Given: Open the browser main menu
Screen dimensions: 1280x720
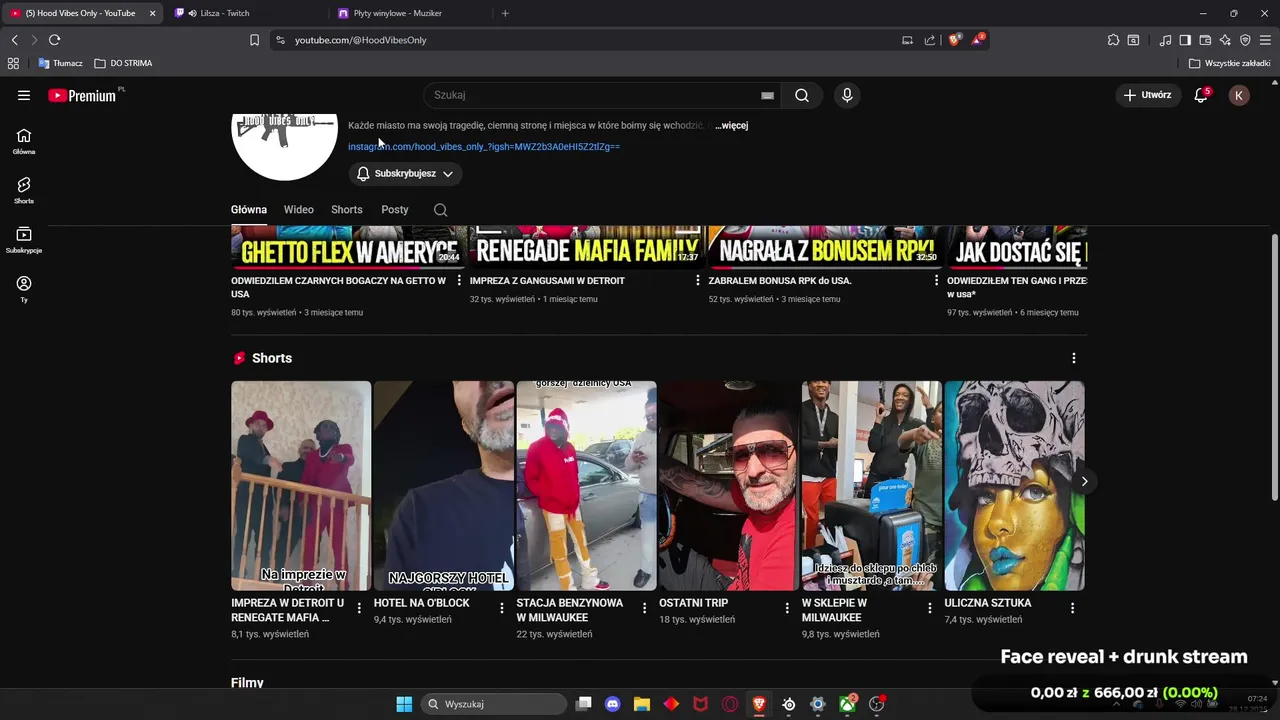Looking at the screenshot, I should point(1265,40).
